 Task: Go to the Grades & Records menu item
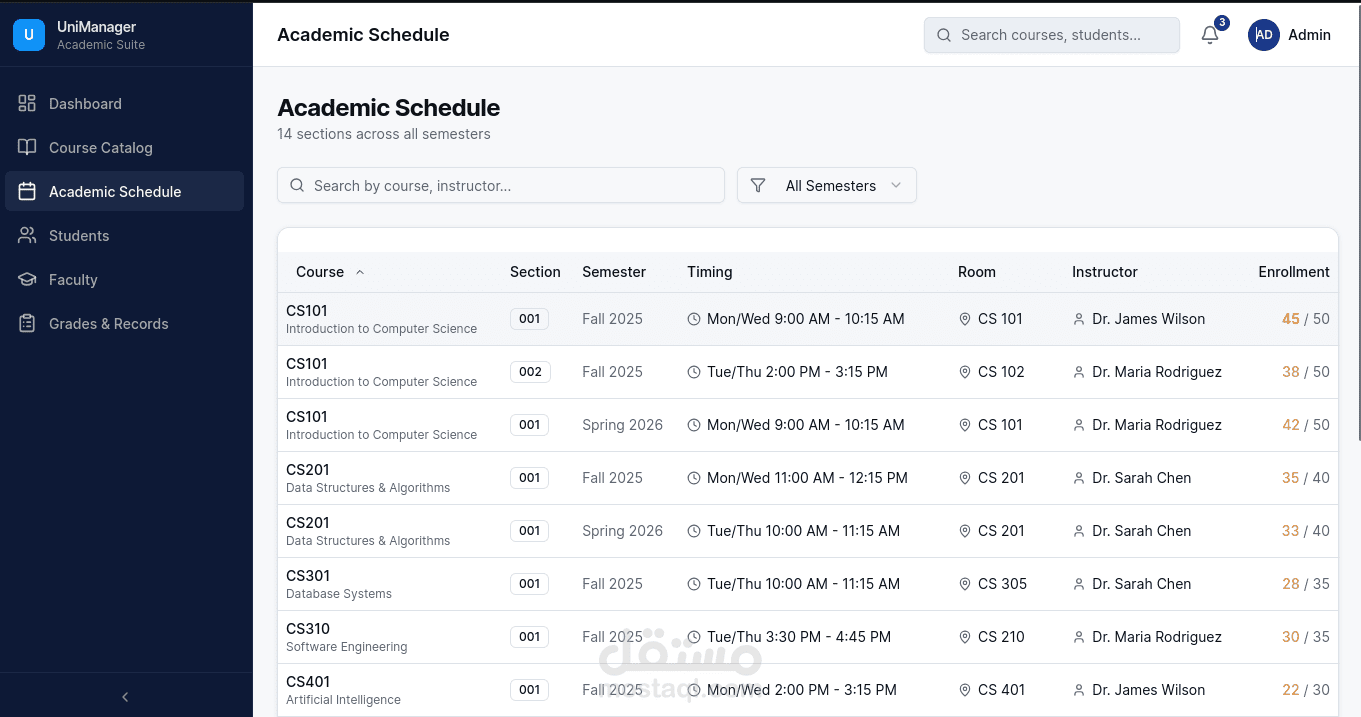108,324
